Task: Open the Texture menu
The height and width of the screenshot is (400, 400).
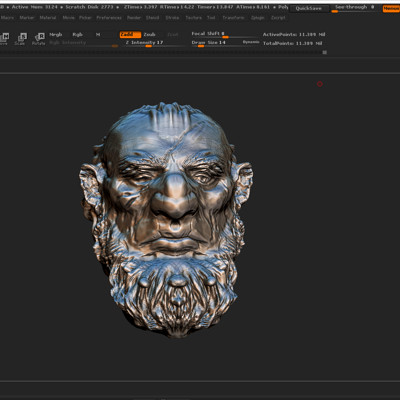Action: pyautogui.click(x=194, y=18)
